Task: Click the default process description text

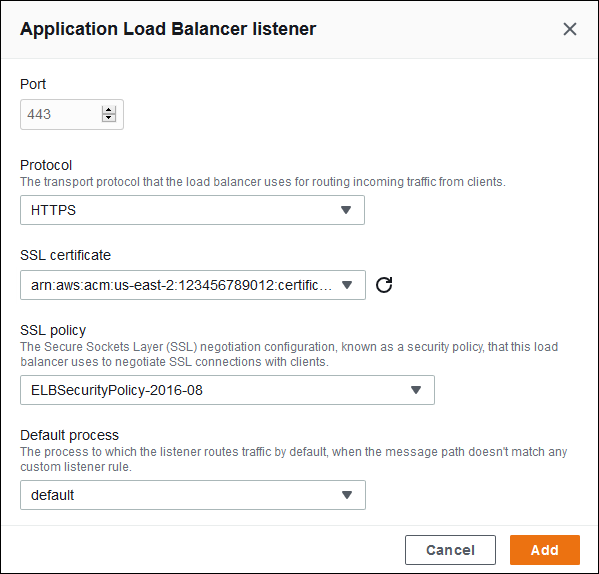Action: (294, 459)
